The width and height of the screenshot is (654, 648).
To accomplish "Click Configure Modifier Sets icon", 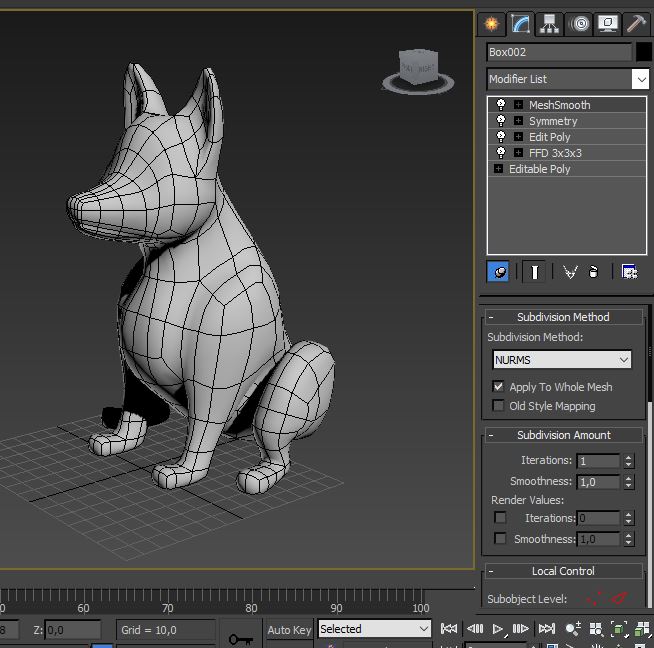I will click(x=629, y=271).
